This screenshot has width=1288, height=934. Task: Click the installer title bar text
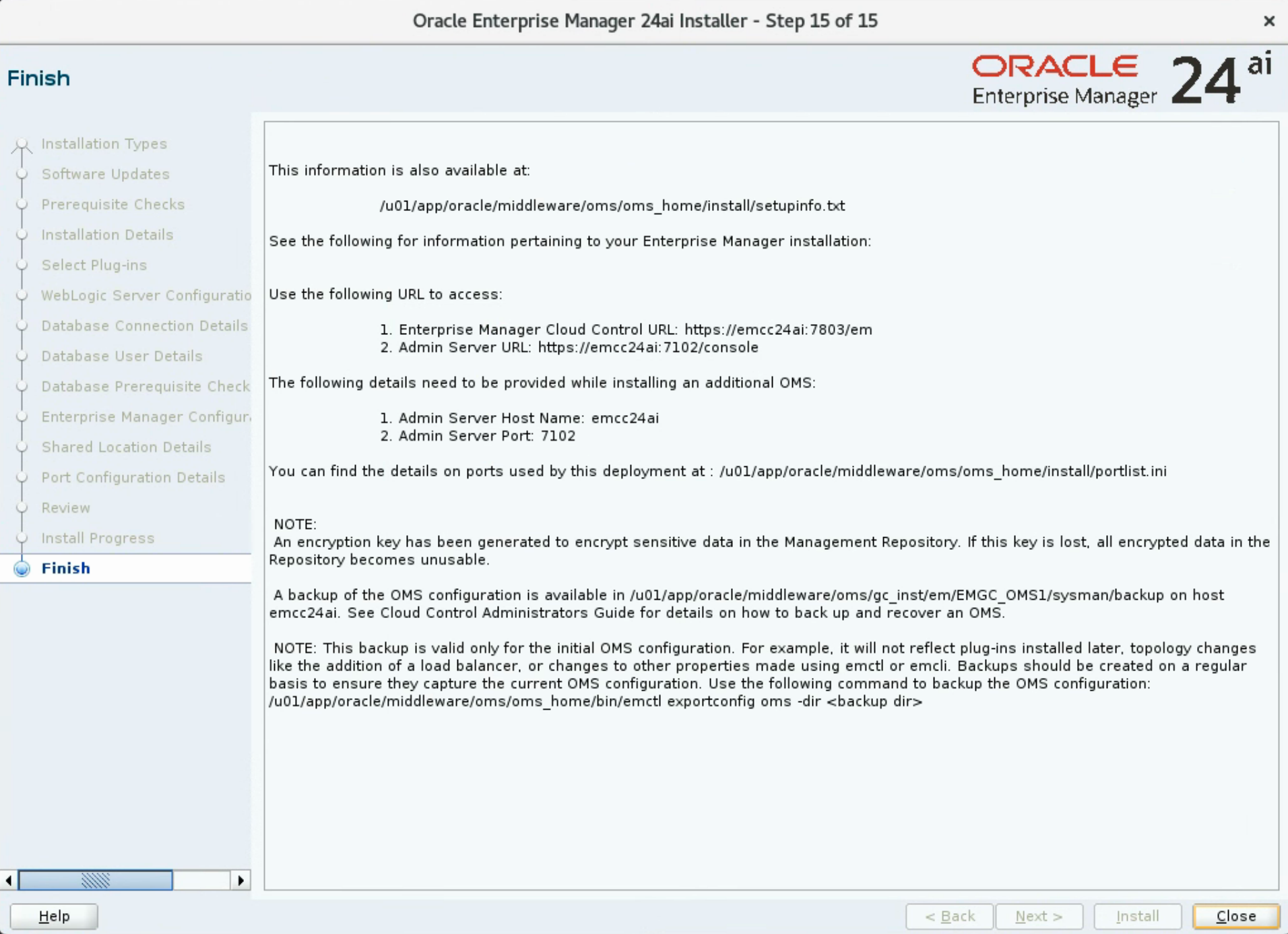point(645,21)
